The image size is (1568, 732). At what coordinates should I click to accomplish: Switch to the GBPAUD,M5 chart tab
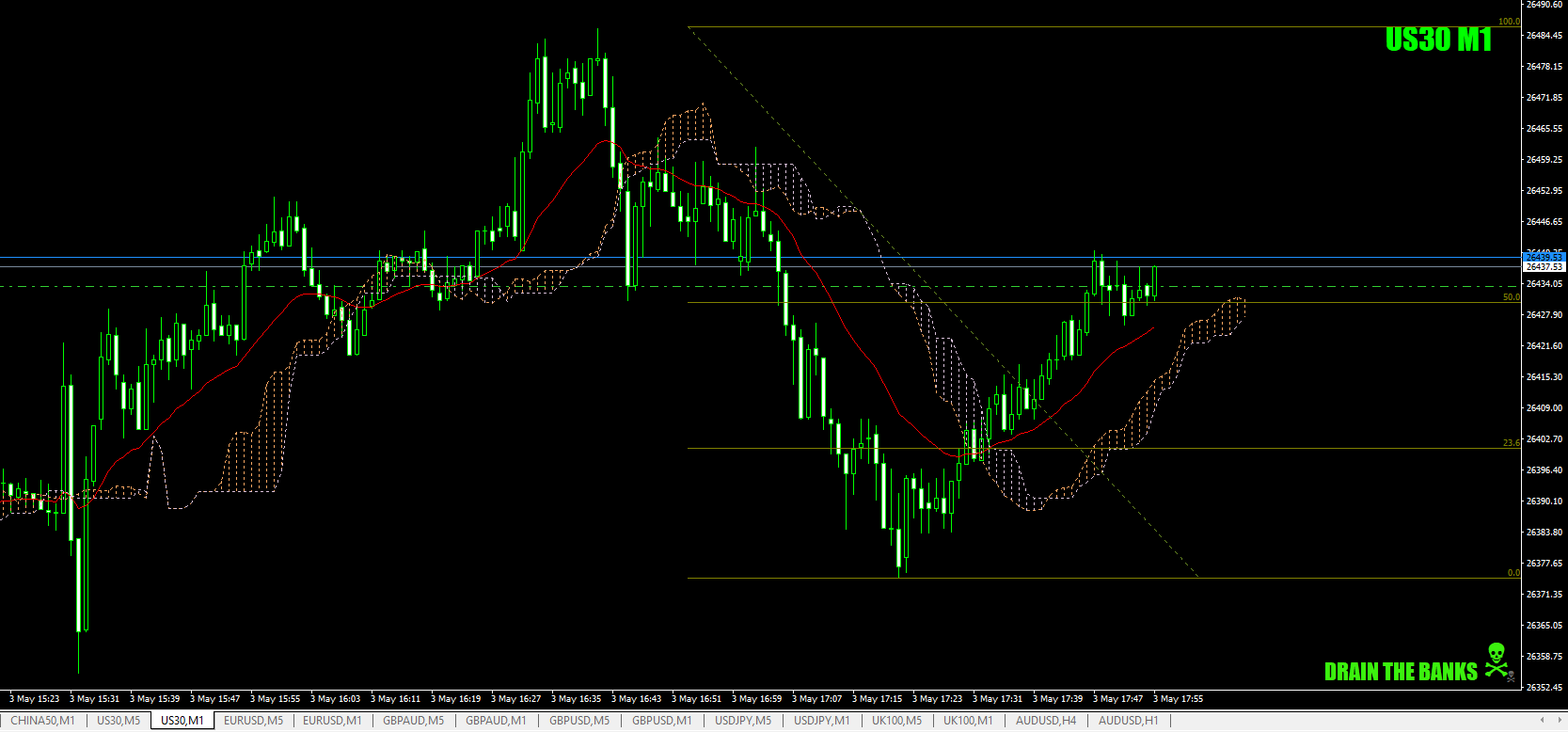(x=413, y=721)
